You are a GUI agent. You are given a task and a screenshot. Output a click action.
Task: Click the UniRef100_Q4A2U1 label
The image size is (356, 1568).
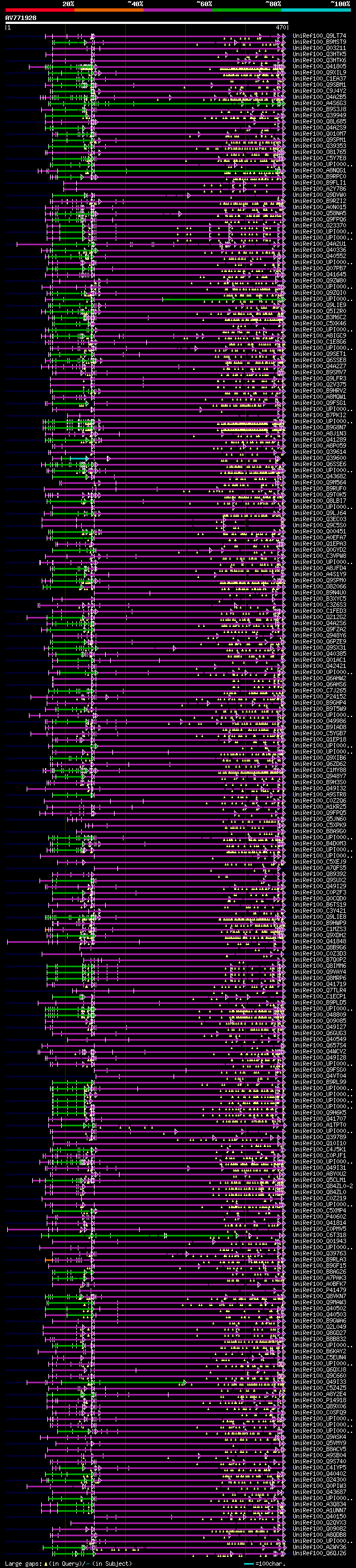coord(319,244)
